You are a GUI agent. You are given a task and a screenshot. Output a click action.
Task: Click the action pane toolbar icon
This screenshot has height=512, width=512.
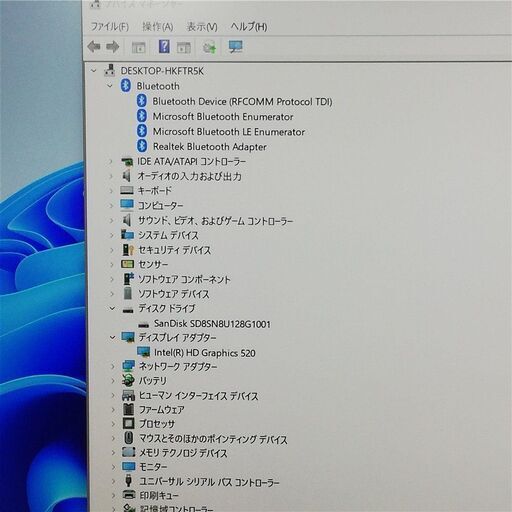[x=184, y=47]
